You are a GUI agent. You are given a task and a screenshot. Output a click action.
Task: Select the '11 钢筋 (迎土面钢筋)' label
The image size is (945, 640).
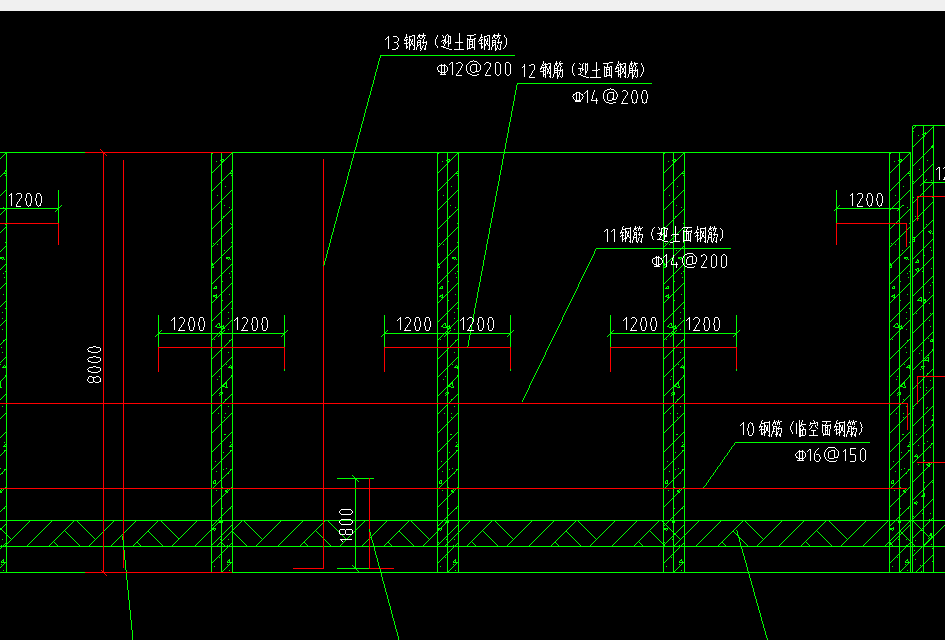[664, 235]
